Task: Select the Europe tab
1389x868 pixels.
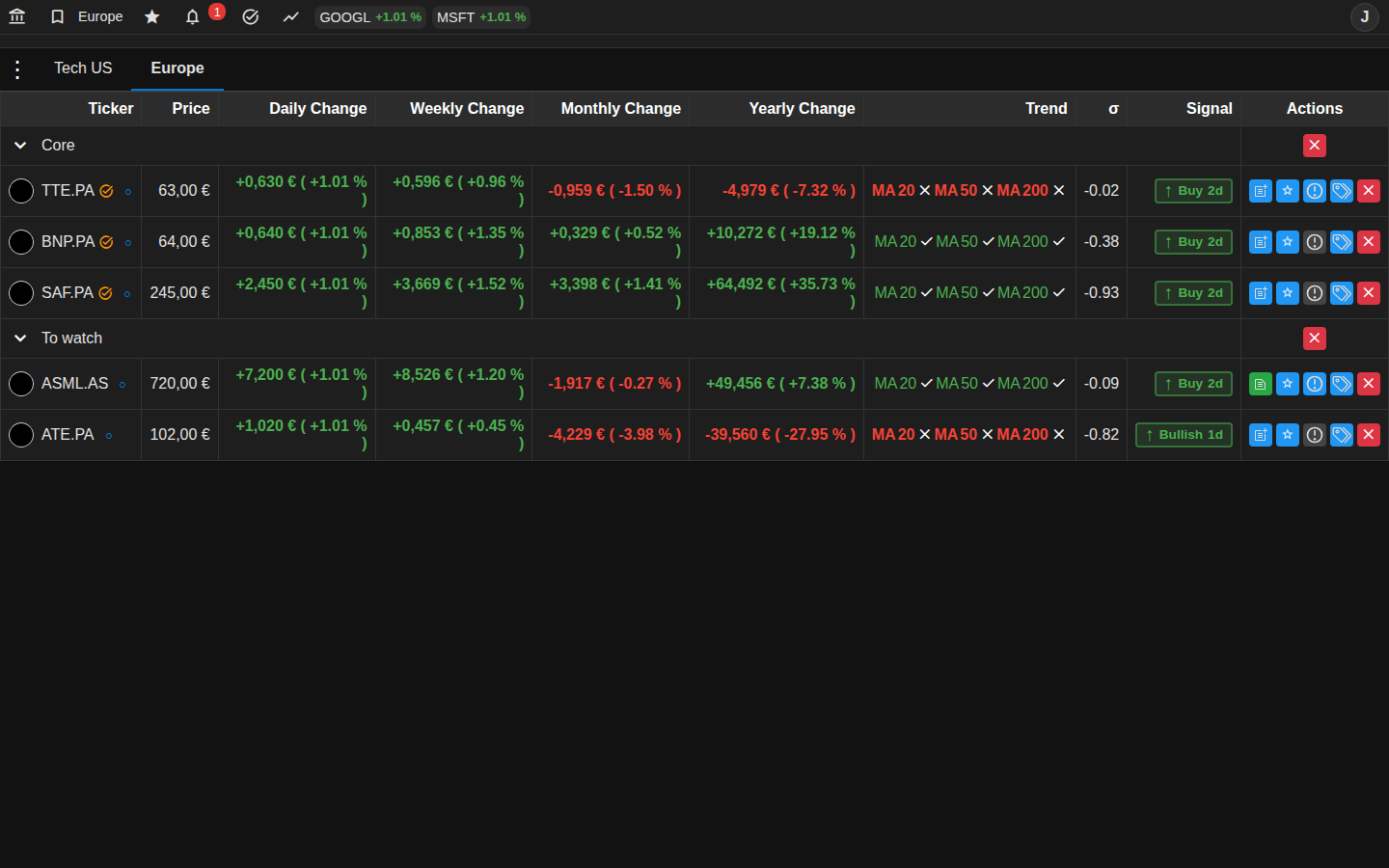Action: pos(177,68)
